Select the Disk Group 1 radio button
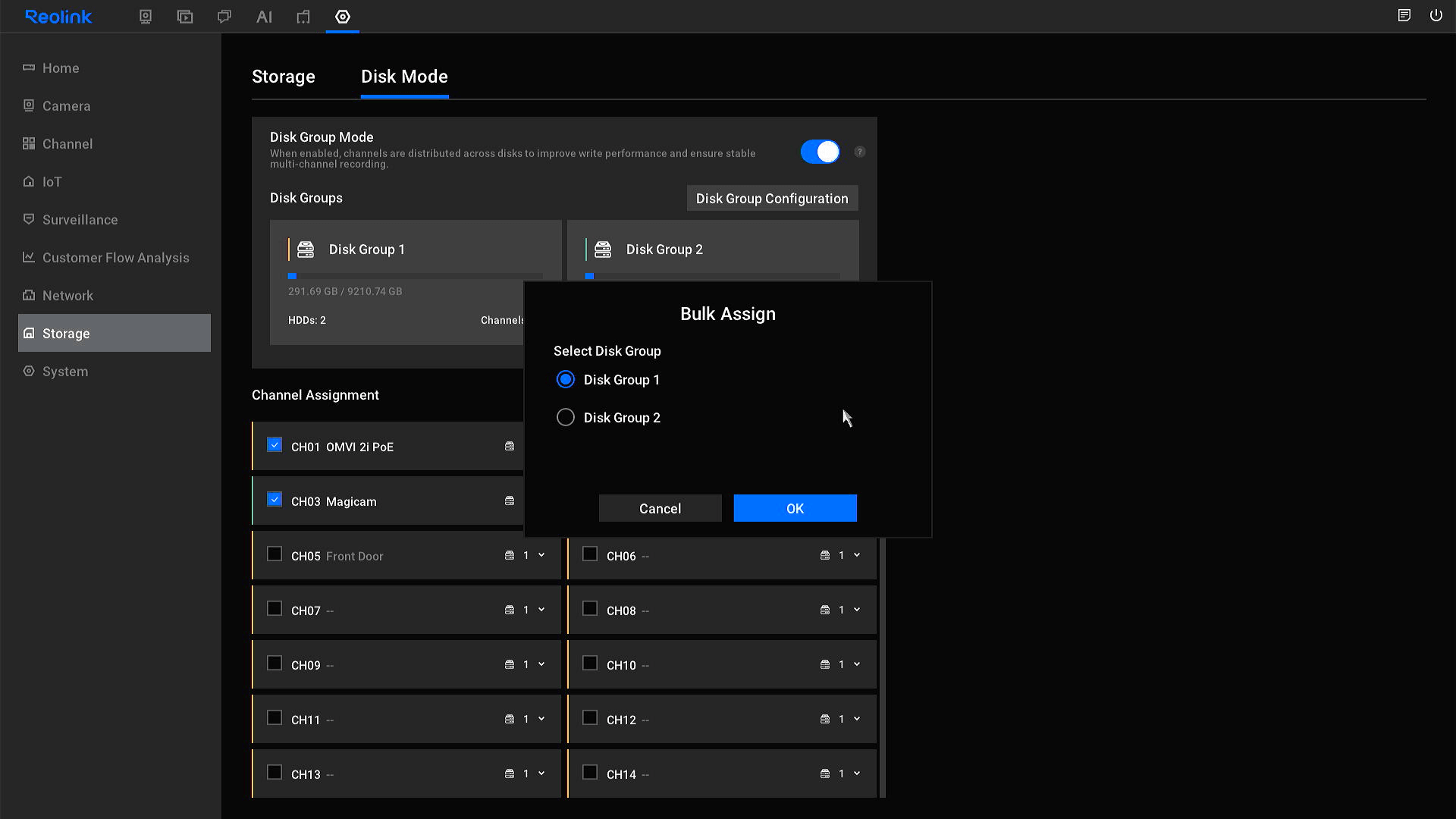1456x819 pixels. coord(566,379)
